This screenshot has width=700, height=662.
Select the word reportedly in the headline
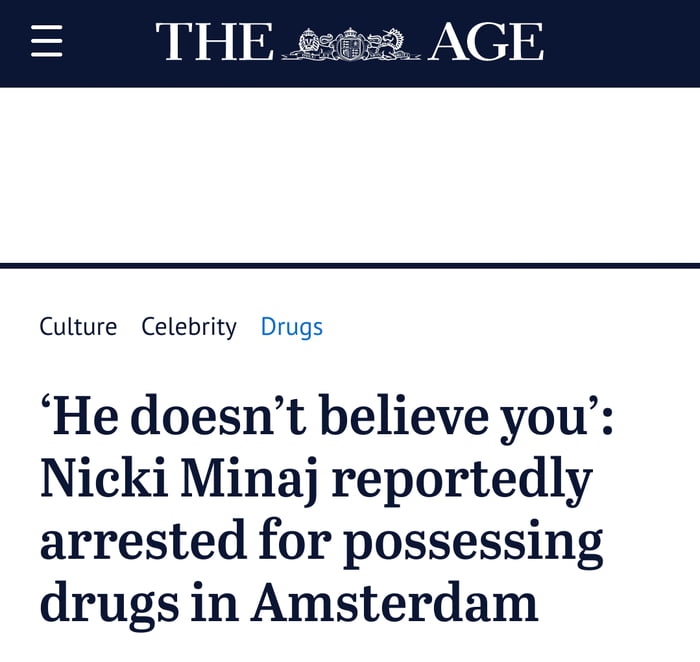[x=462, y=482]
